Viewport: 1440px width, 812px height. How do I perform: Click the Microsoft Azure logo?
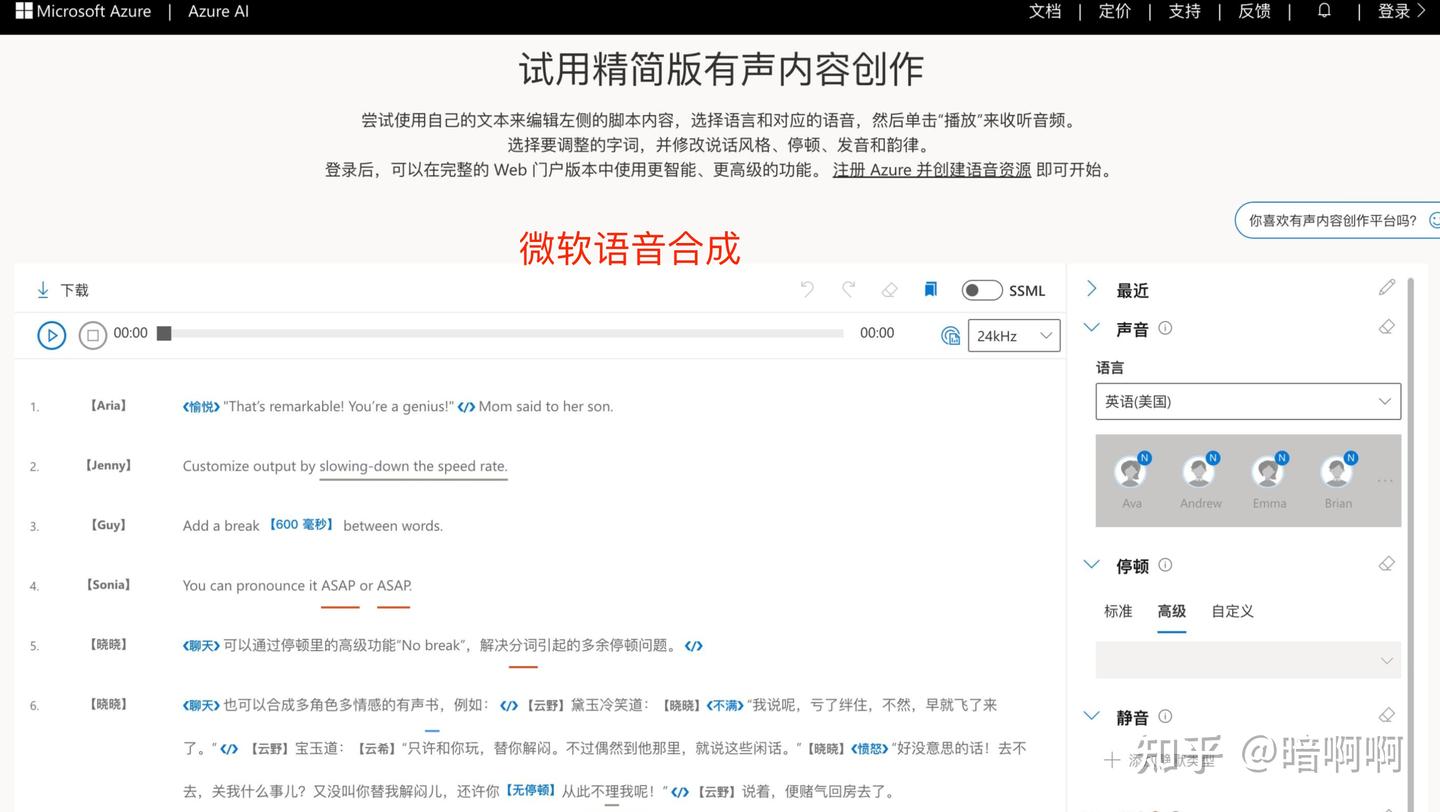click(x=83, y=12)
